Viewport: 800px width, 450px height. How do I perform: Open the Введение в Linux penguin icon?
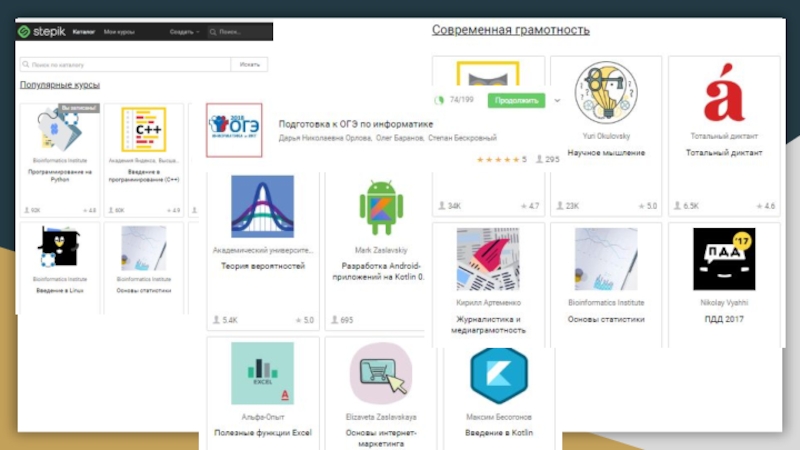click(59, 248)
